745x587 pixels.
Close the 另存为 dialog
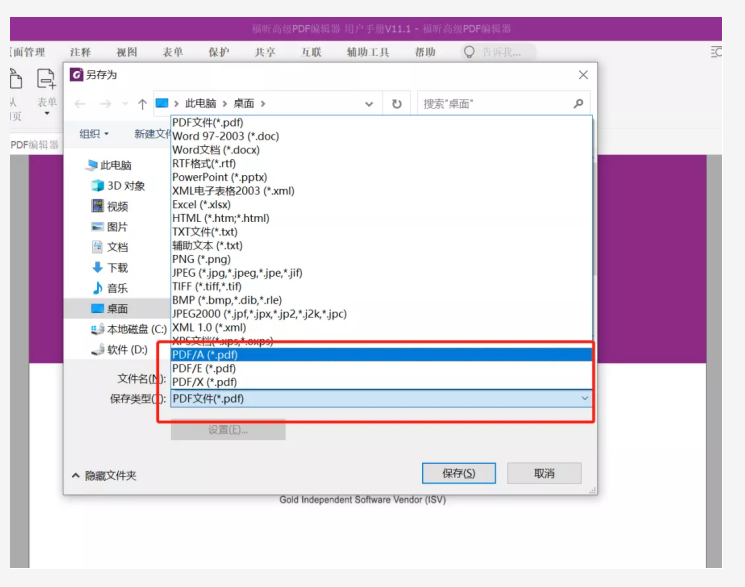point(583,75)
